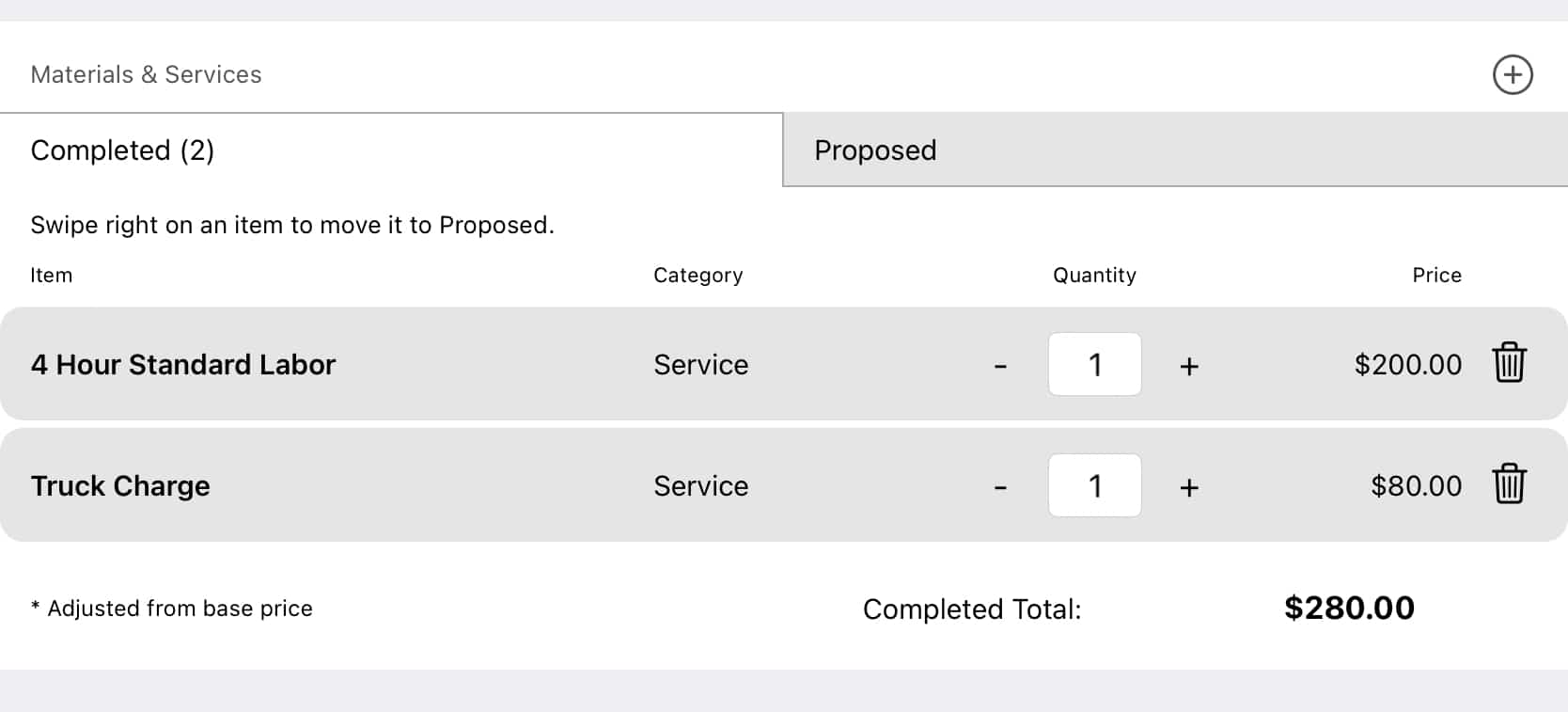Click Service category of 4 Hour Standard Labor
Viewport: 1568px width, 712px height.
click(700, 364)
